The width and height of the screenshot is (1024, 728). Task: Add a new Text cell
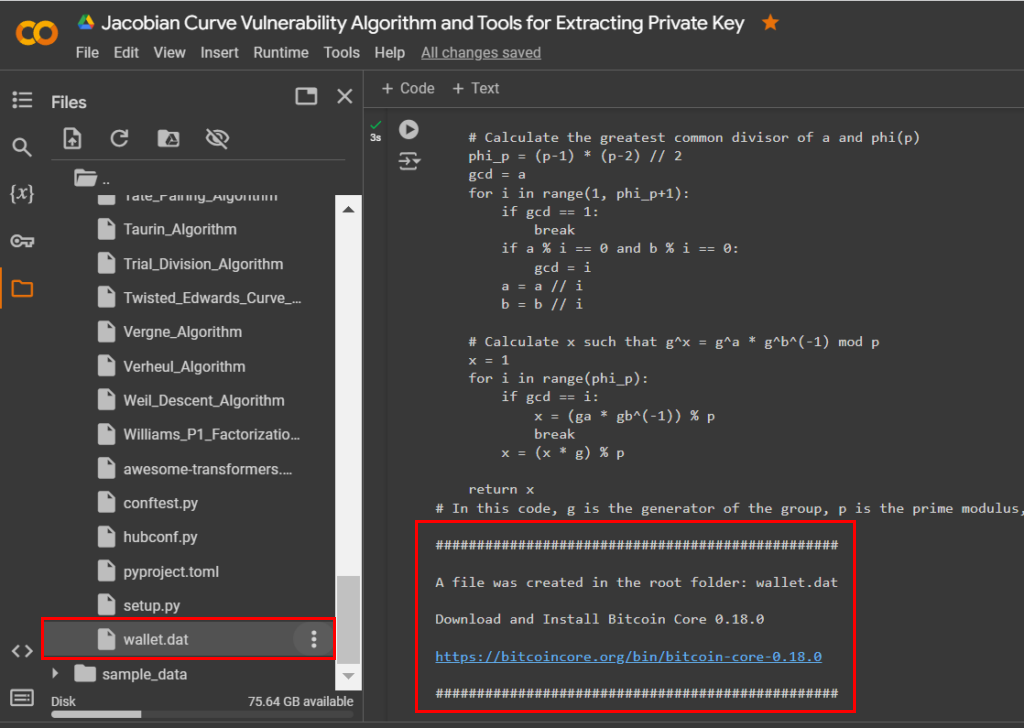point(476,88)
